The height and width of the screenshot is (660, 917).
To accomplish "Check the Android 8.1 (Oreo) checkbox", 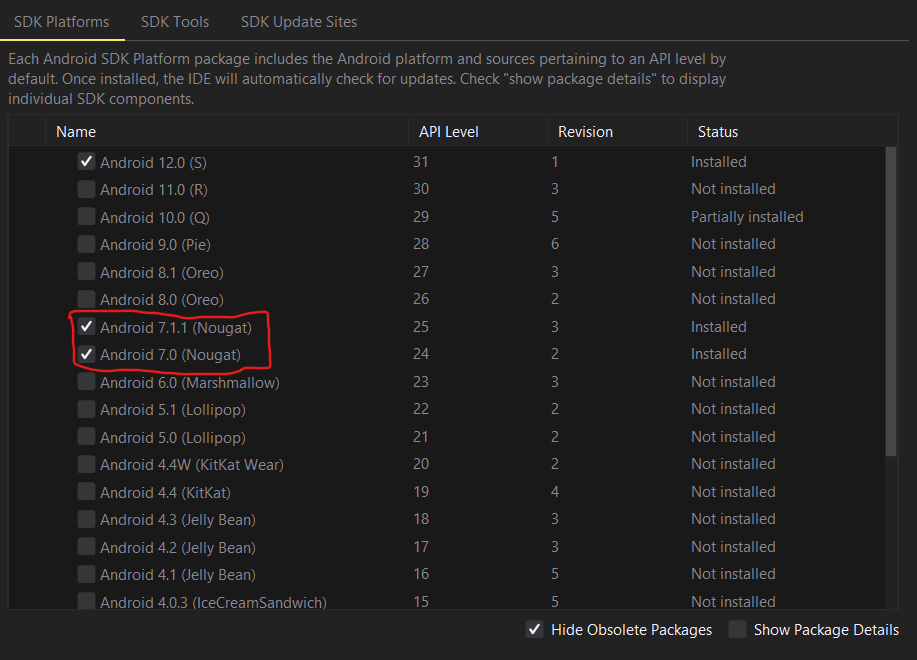I will [87, 271].
